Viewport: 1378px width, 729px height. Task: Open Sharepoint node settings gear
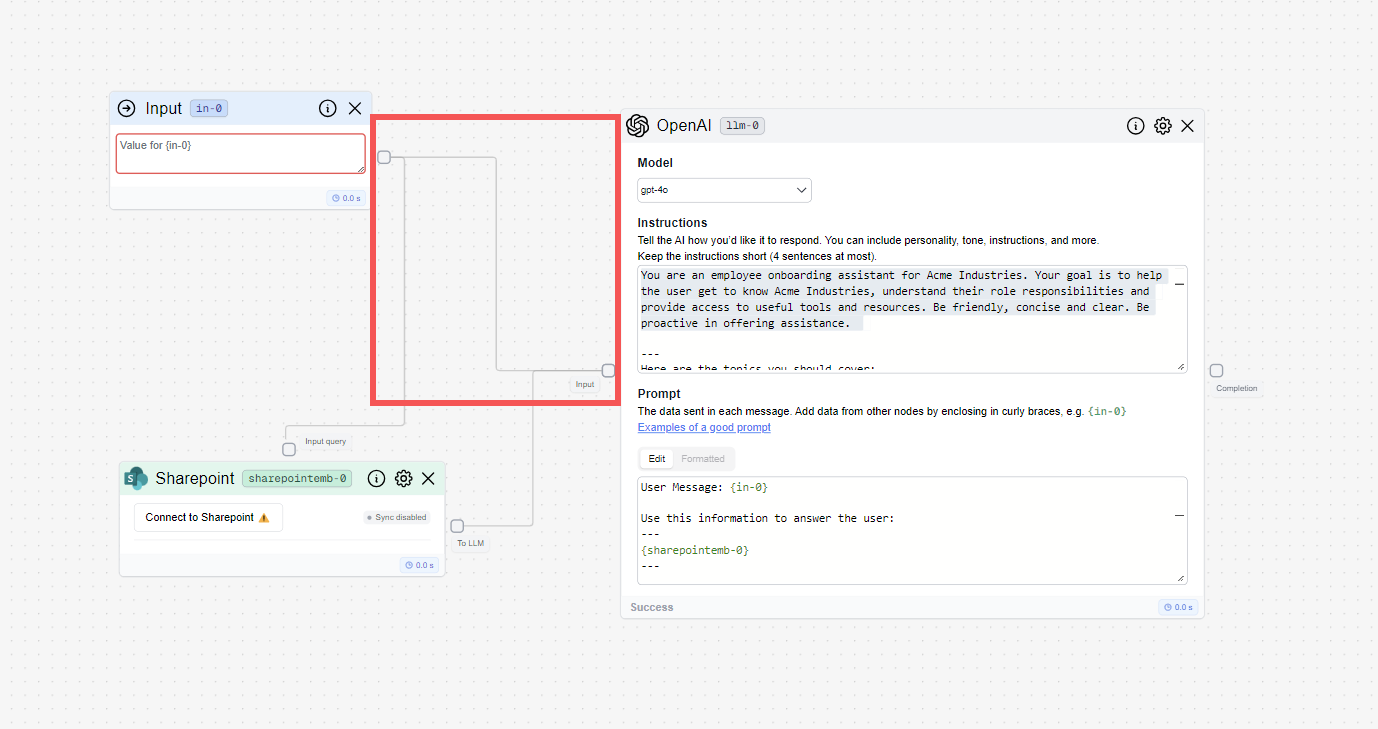click(404, 478)
